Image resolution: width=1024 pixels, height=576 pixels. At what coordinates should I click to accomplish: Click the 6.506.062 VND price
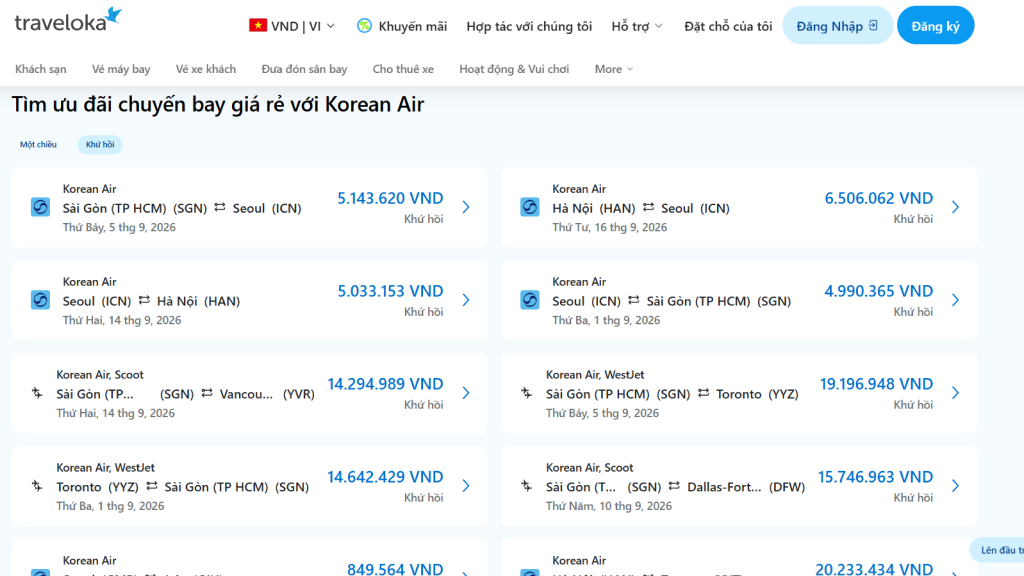878,198
